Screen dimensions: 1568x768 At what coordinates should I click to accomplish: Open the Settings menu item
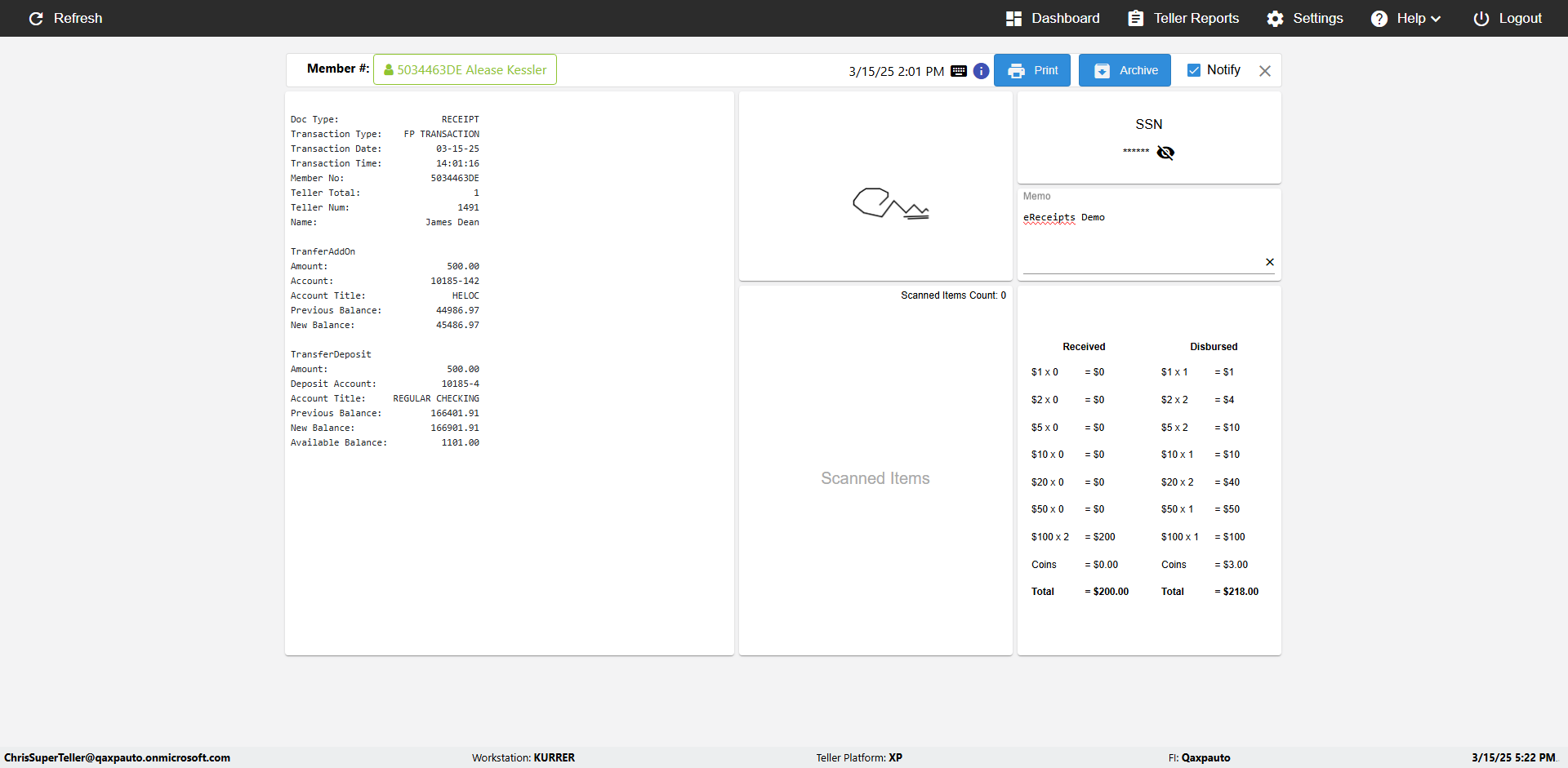pos(1305,18)
